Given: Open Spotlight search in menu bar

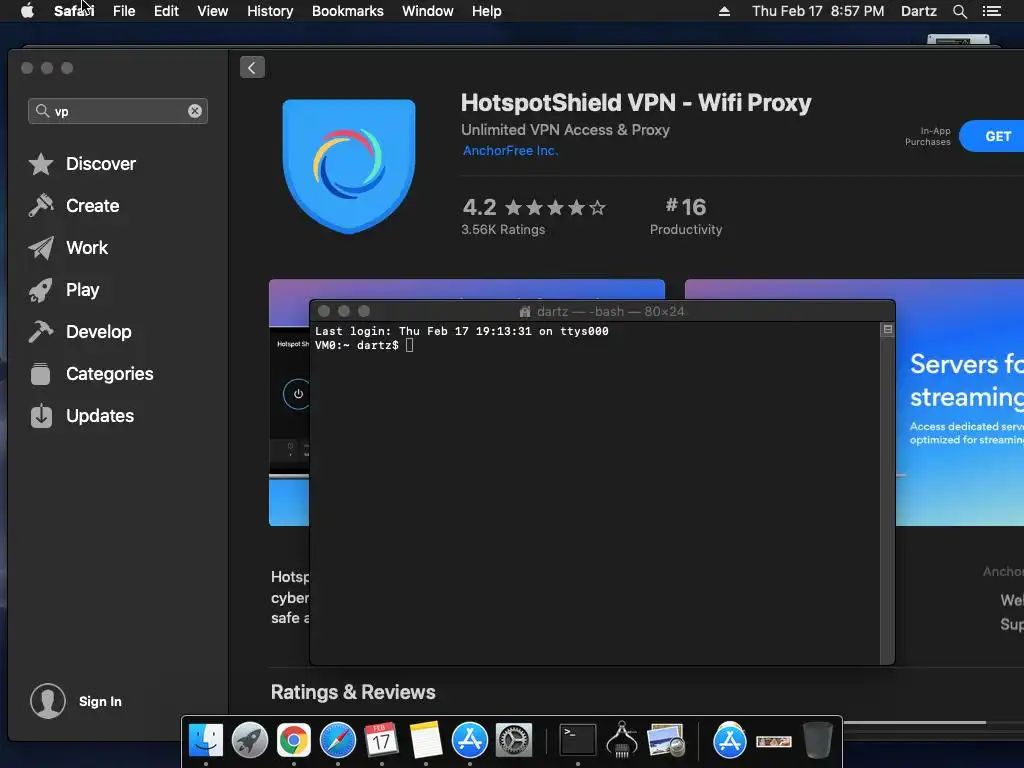Looking at the screenshot, I should pos(959,11).
